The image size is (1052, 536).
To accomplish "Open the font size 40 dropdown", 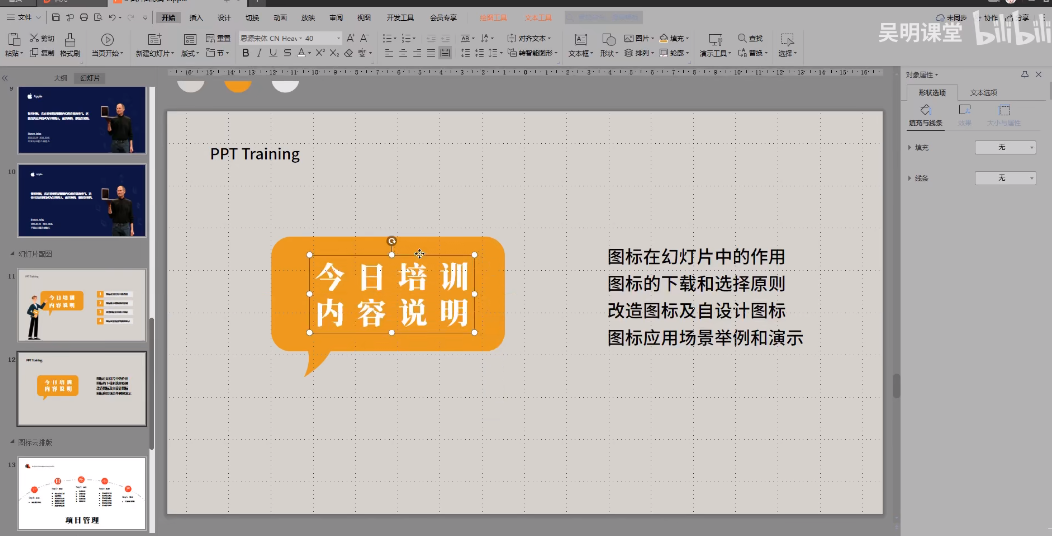I will point(338,38).
